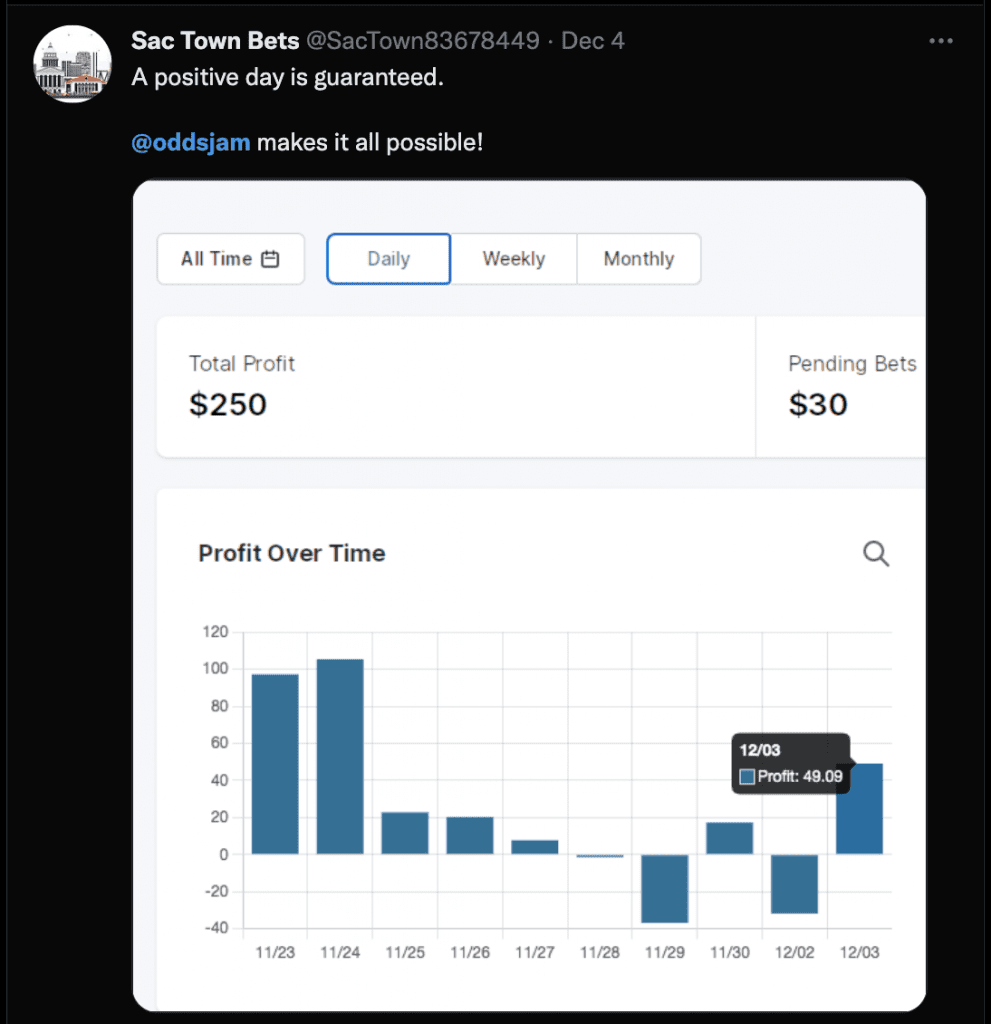The width and height of the screenshot is (991, 1024).
Task: Open the Dec 4 tweet timestamp
Action: click(593, 41)
